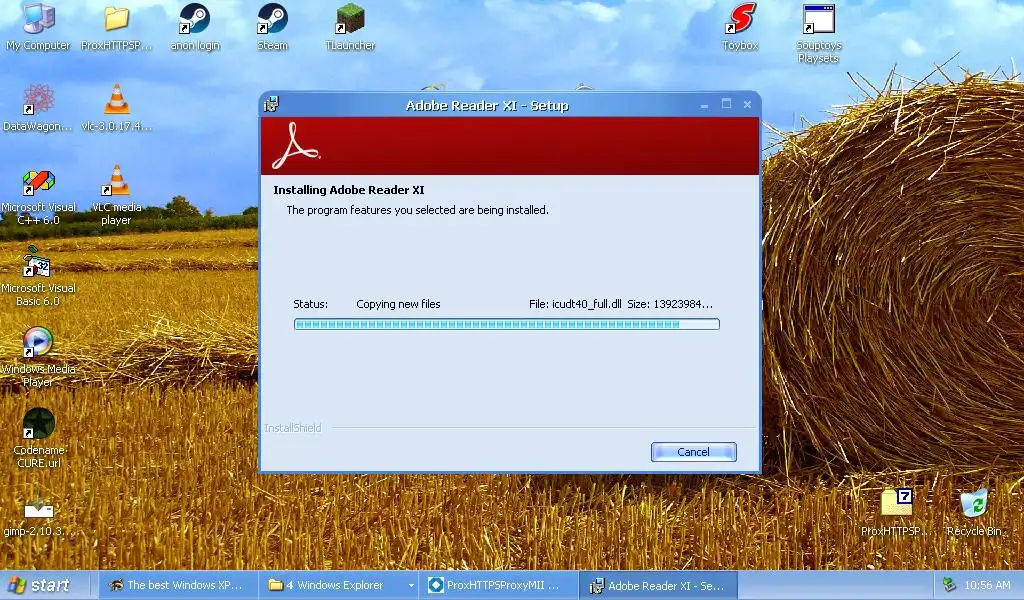
Task: Click the 'File: icudt40_full.dll' text
Action: click(575, 304)
